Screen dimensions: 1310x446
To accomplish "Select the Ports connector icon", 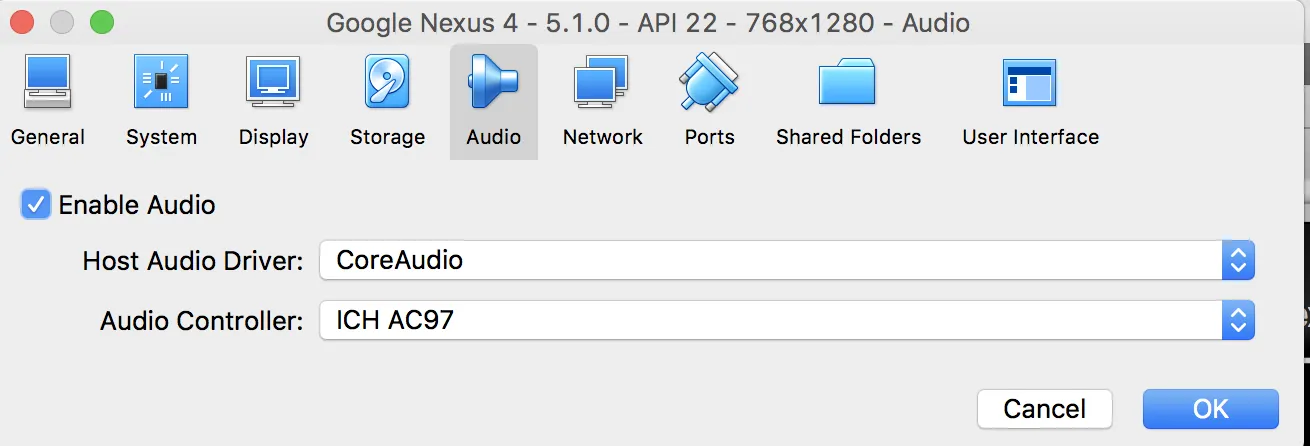I will click(x=709, y=82).
